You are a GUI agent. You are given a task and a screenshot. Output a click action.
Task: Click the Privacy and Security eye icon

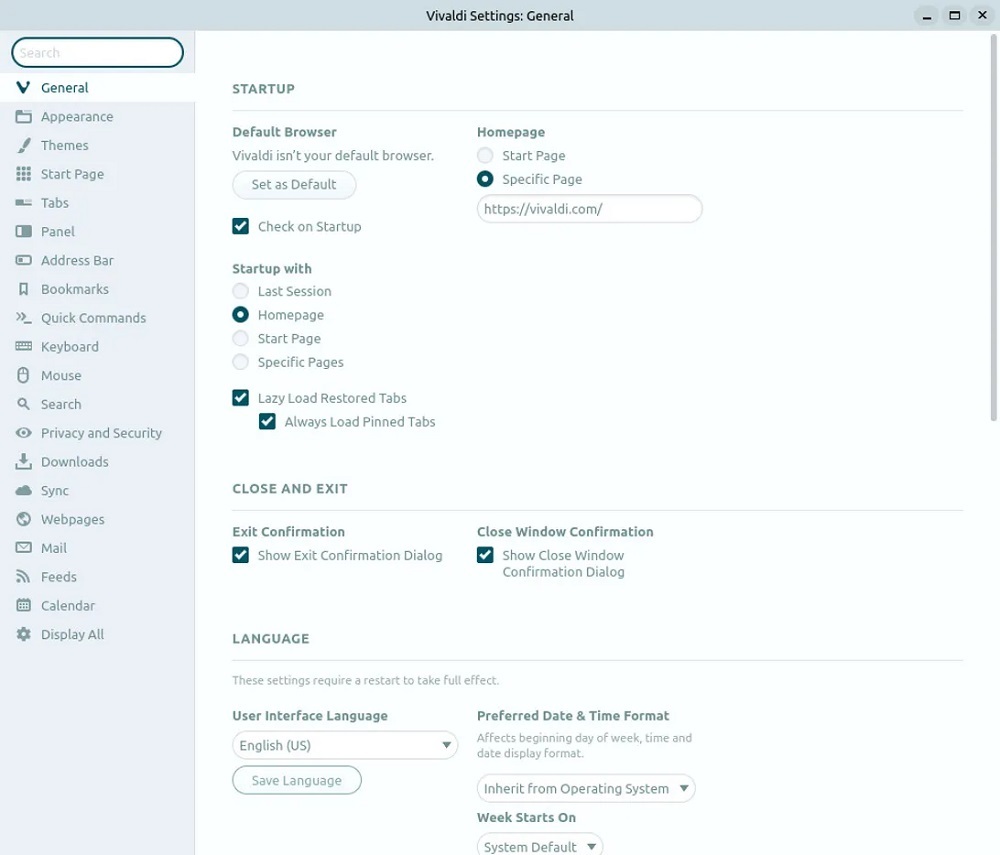[x=23, y=433]
